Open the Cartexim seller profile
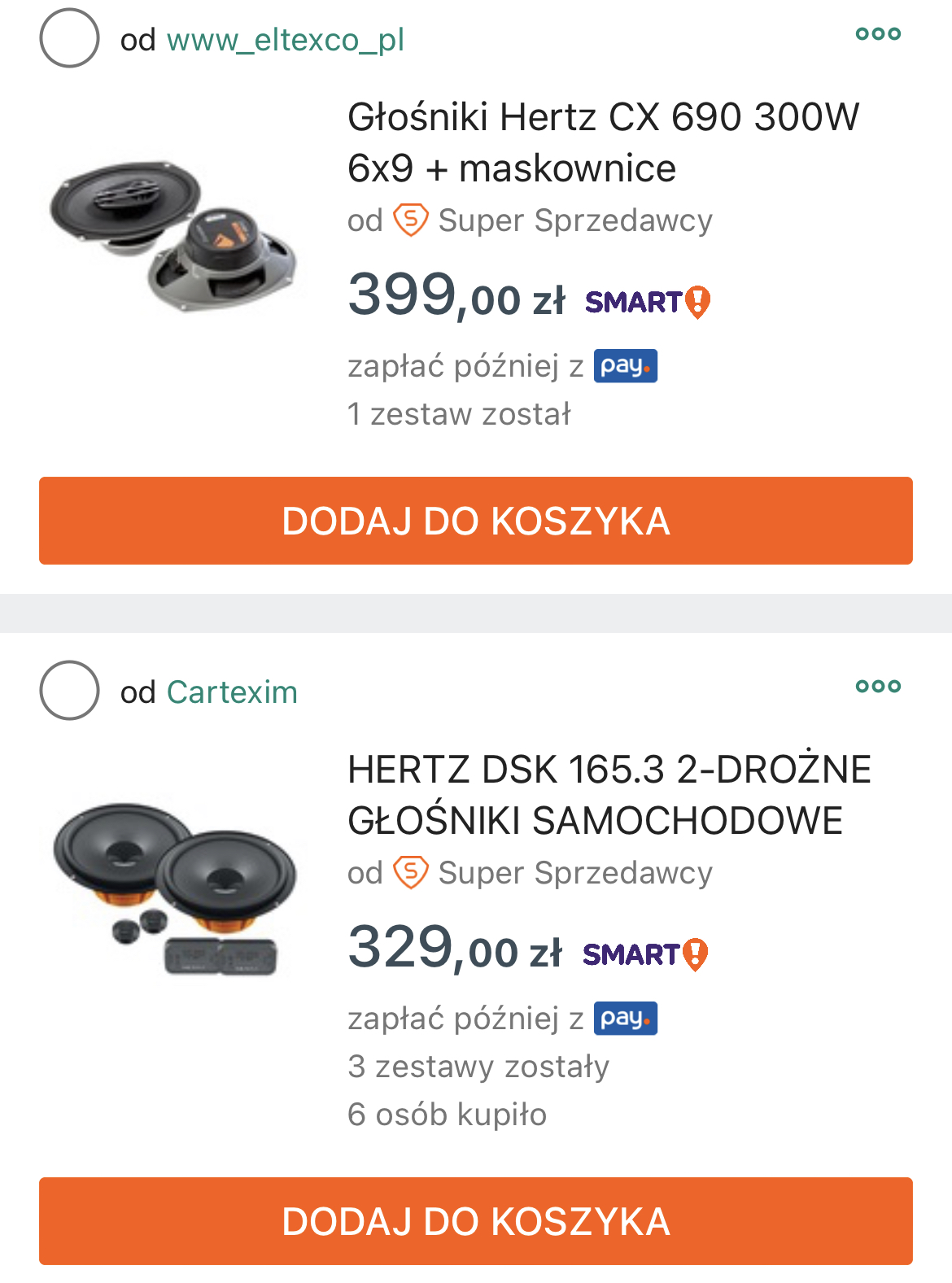The height and width of the screenshot is (1283, 952). click(x=232, y=692)
